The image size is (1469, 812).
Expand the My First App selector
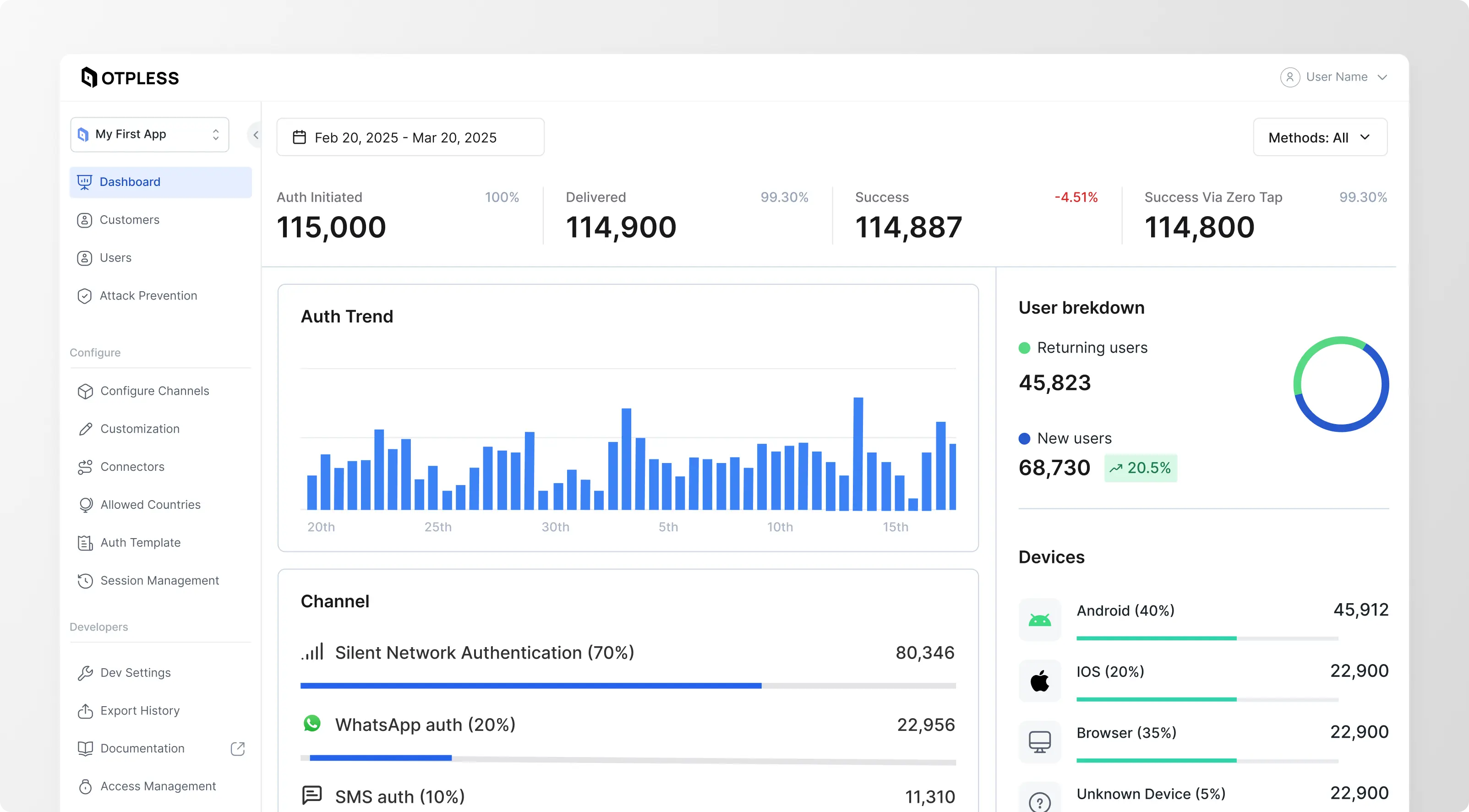tap(149, 135)
